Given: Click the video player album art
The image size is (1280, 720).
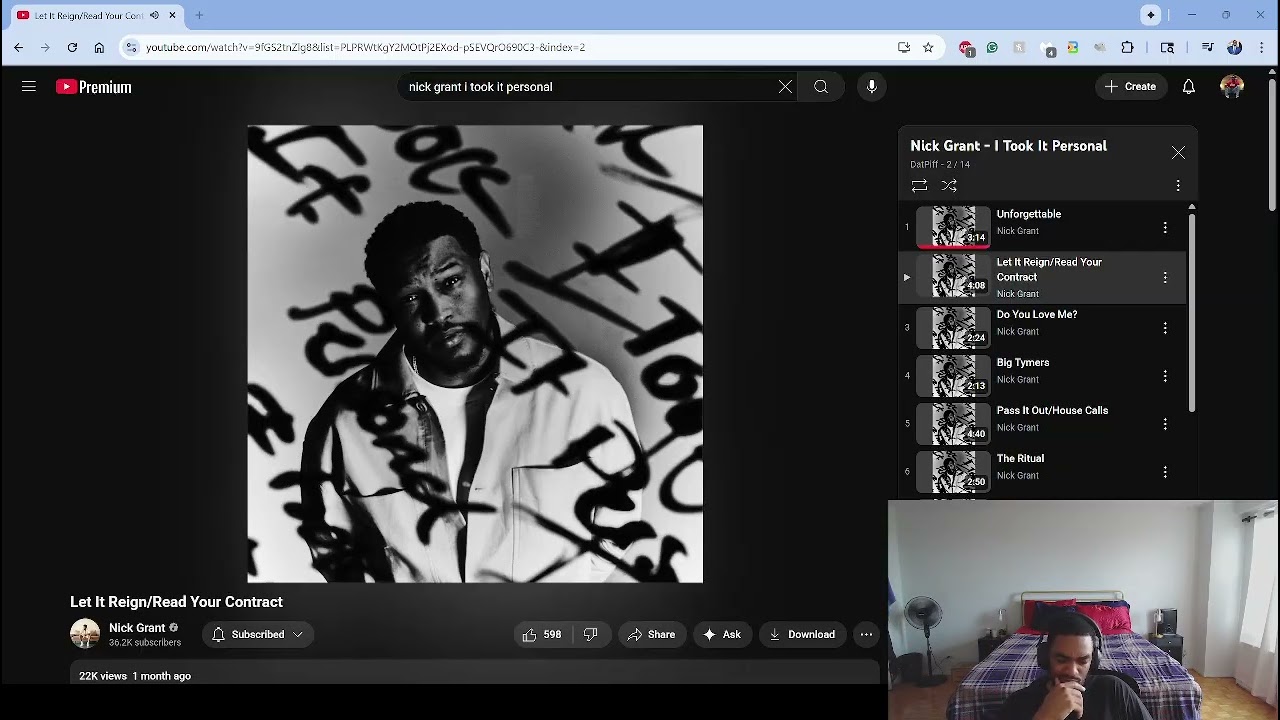Looking at the screenshot, I should (x=475, y=354).
